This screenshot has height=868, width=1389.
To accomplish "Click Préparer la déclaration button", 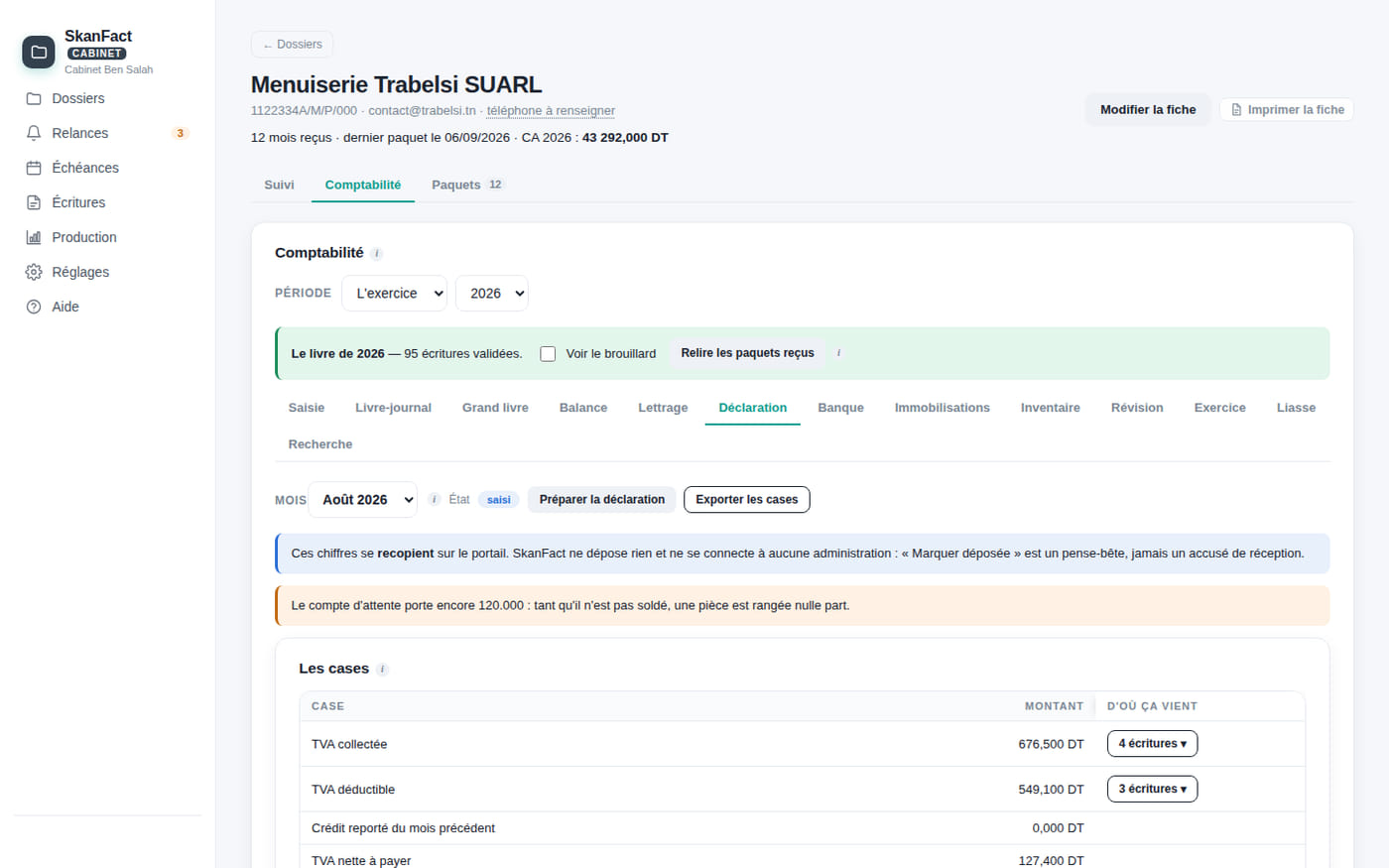I will tap(602, 500).
